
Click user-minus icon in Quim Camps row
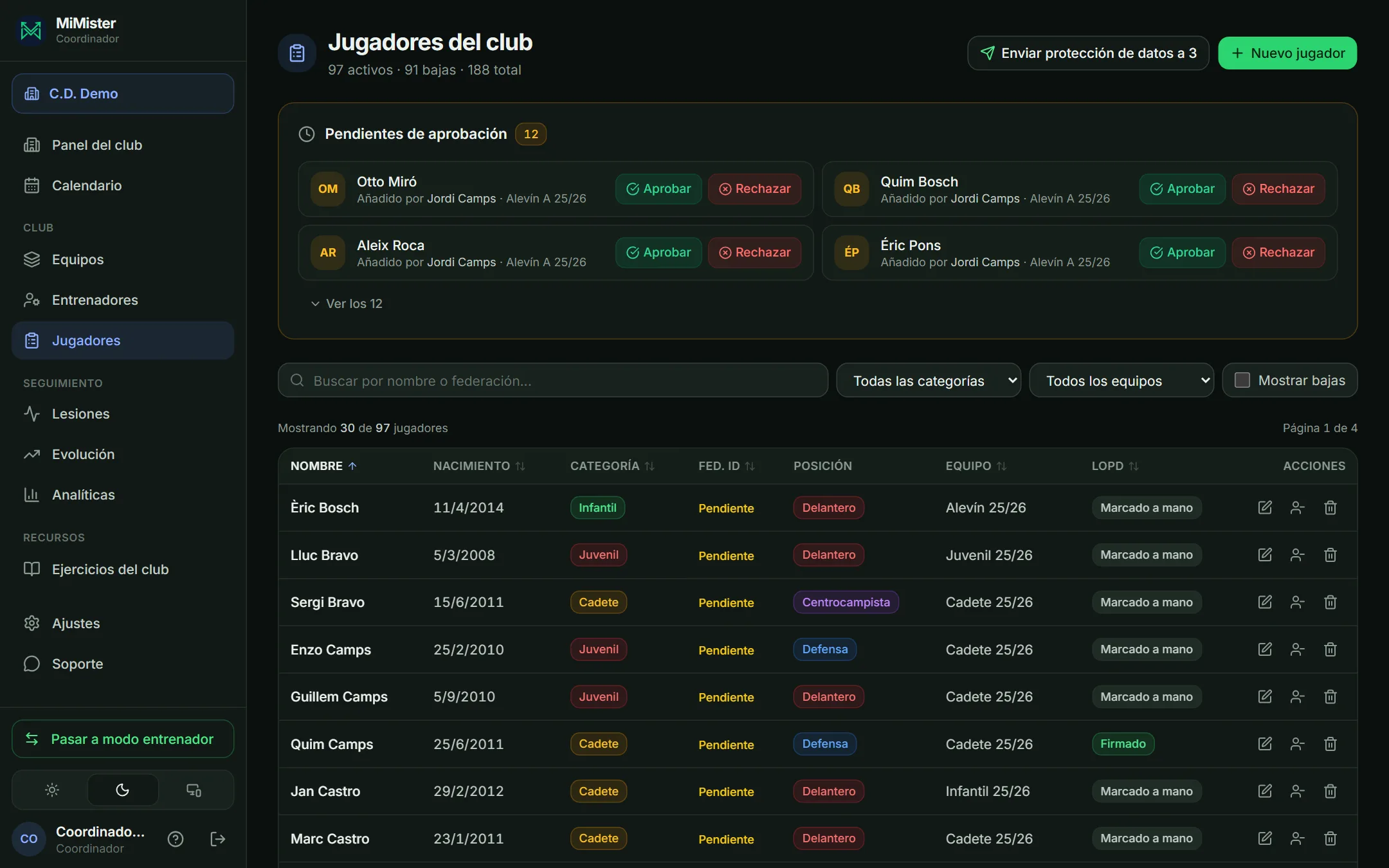pyautogui.click(x=1298, y=744)
